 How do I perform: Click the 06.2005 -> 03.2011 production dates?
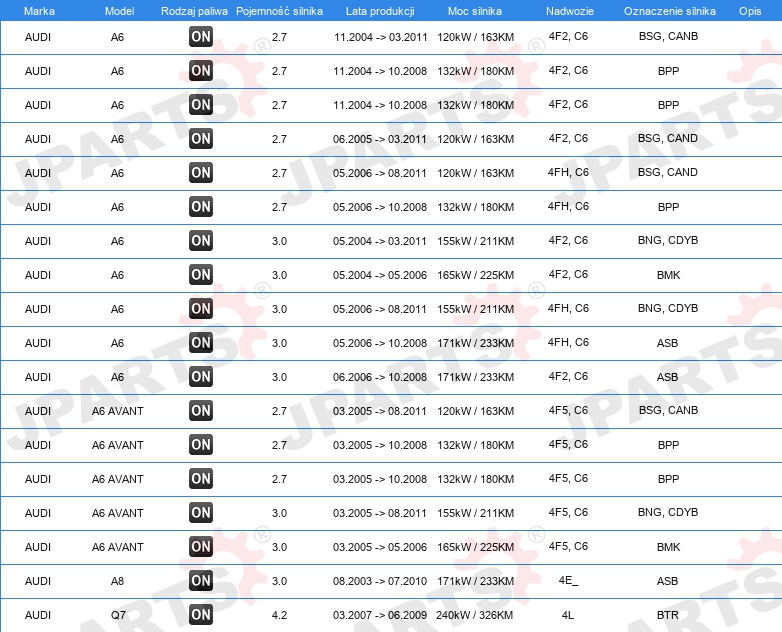coord(380,139)
